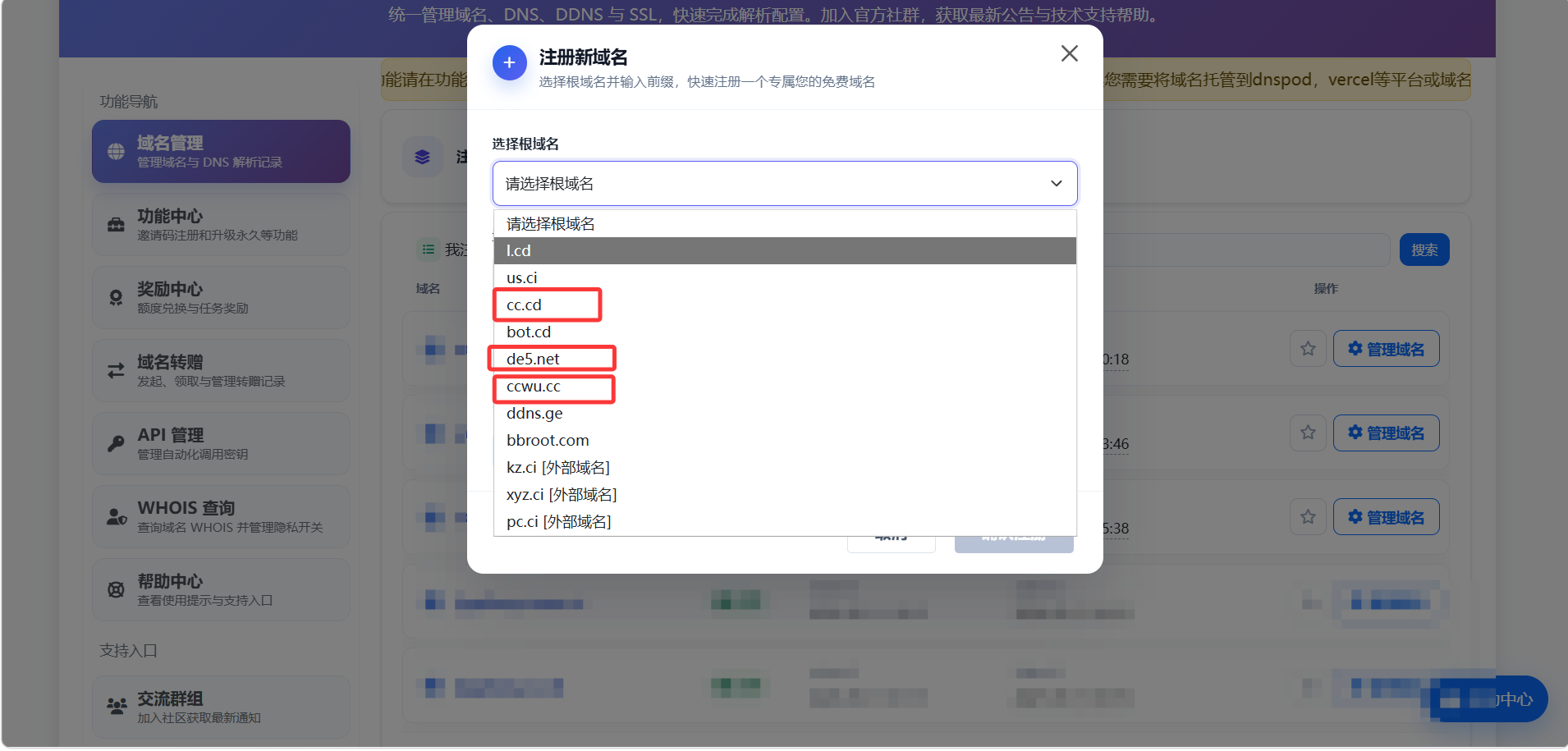Click the transfer arrows icon beside 域名转赠
Image resolution: width=1568 pixels, height=751 pixels.
pos(116,371)
